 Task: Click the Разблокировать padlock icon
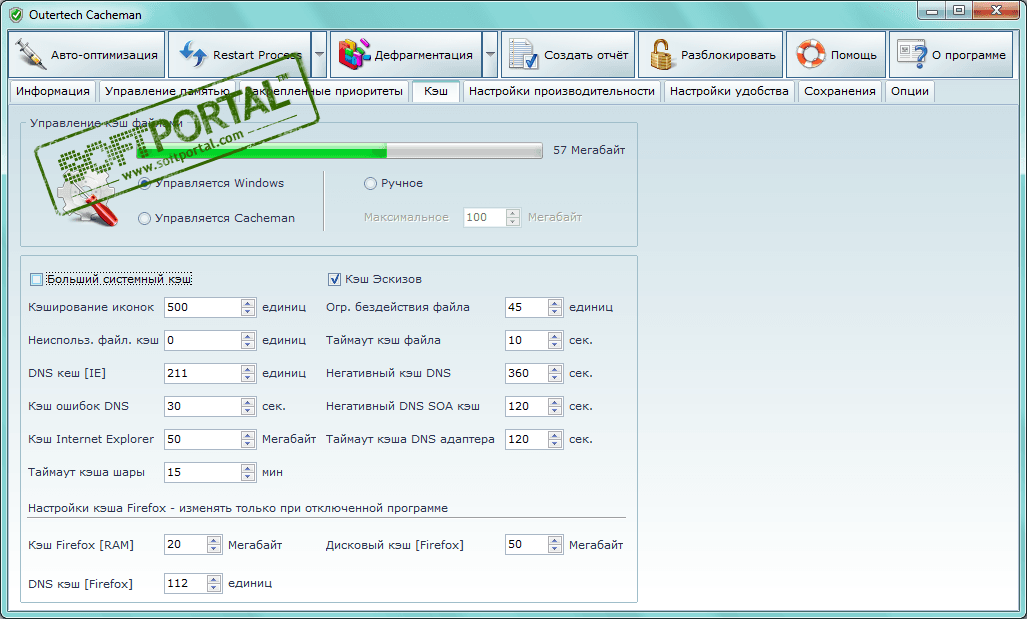[662, 55]
